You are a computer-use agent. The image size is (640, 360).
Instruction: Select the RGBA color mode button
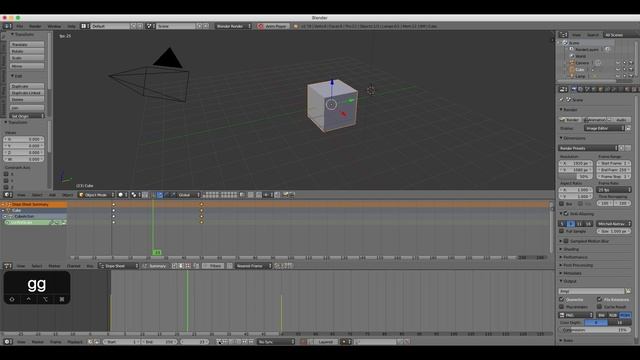click(625, 315)
